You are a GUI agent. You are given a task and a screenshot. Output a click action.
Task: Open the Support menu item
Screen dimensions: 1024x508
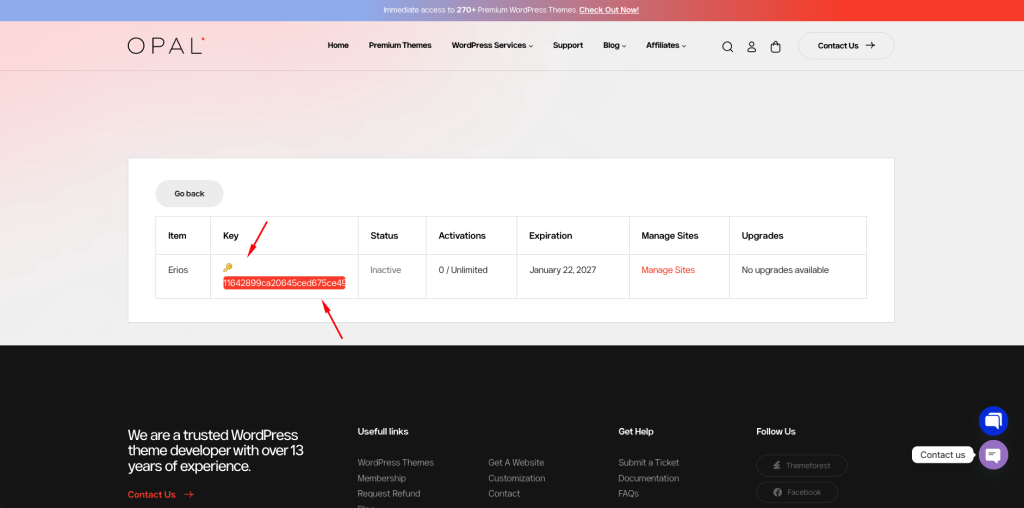click(x=568, y=46)
